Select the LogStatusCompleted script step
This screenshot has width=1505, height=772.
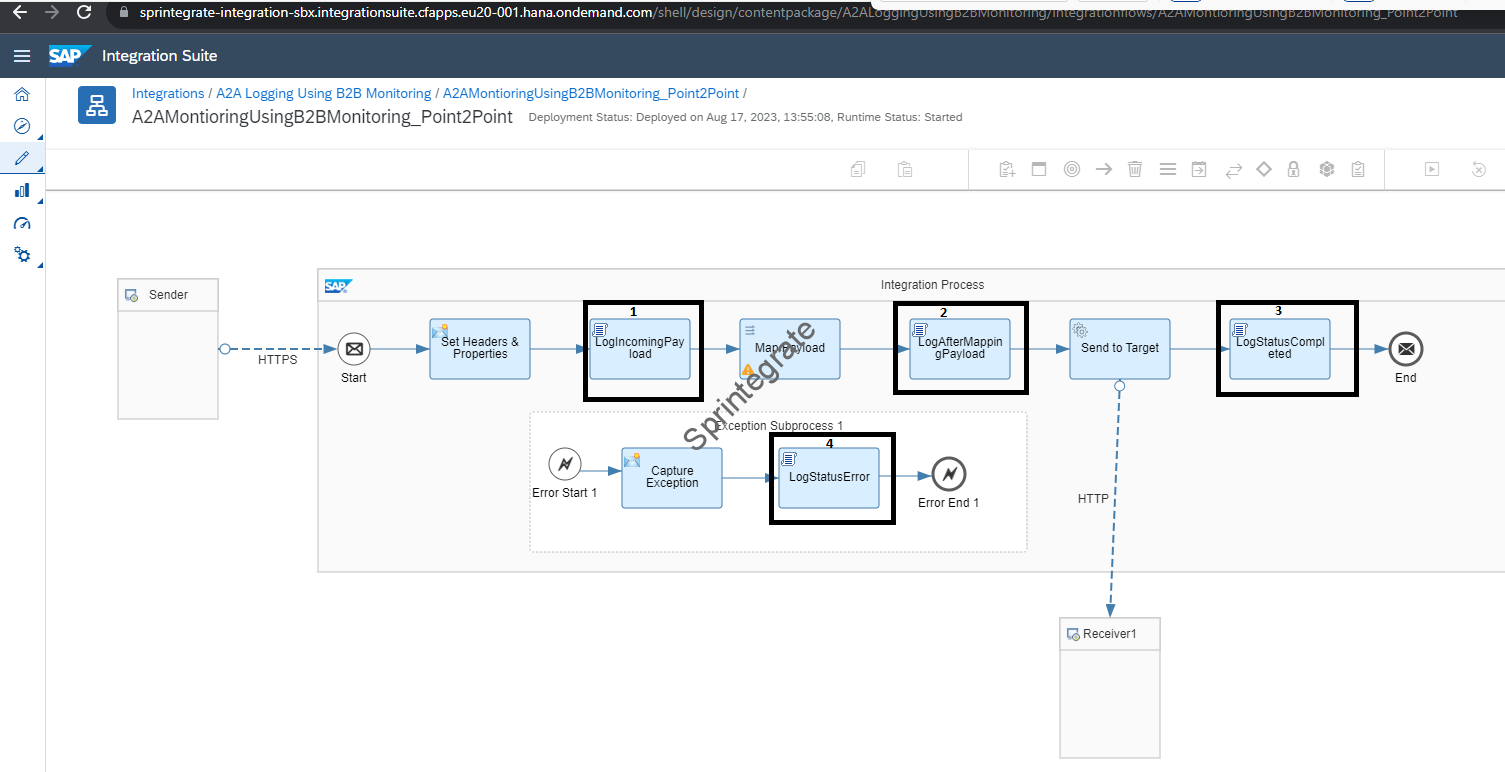[1280, 349]
